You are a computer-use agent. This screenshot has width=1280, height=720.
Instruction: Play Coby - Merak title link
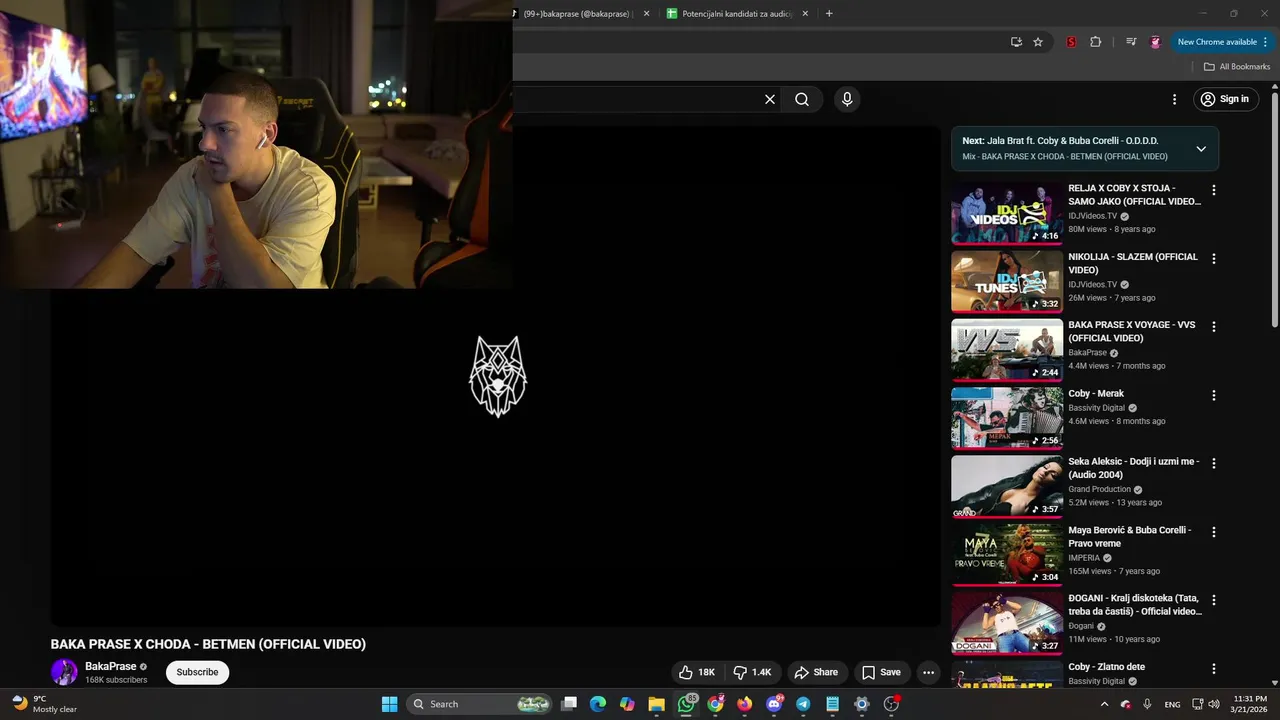[1096, 394]
